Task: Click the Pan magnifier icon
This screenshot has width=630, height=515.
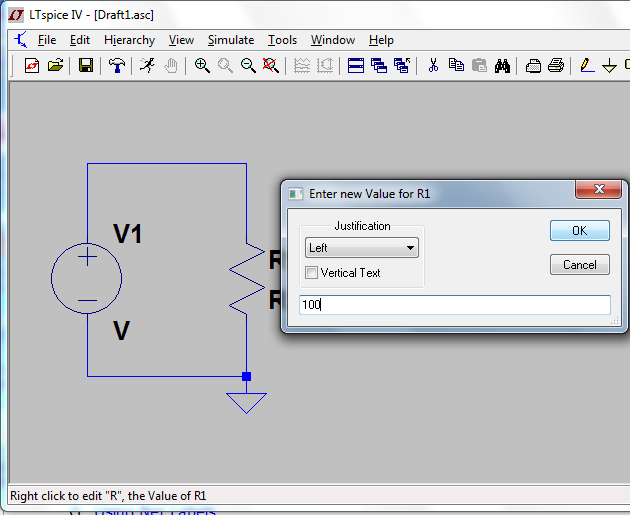Action: click(x=225, y=65)
